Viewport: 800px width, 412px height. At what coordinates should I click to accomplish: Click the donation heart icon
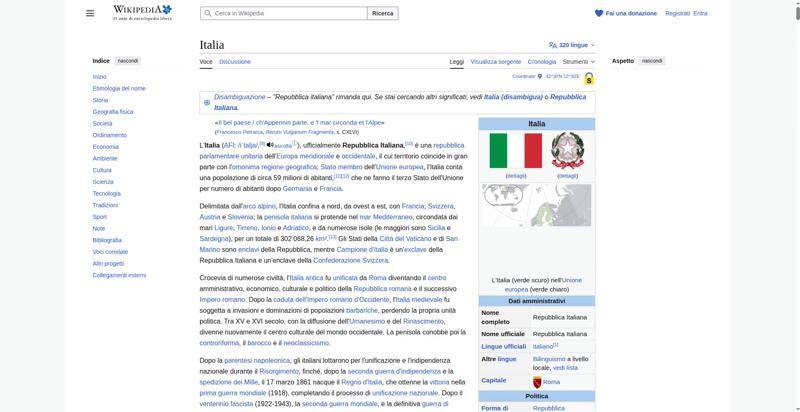pos(599,13)
